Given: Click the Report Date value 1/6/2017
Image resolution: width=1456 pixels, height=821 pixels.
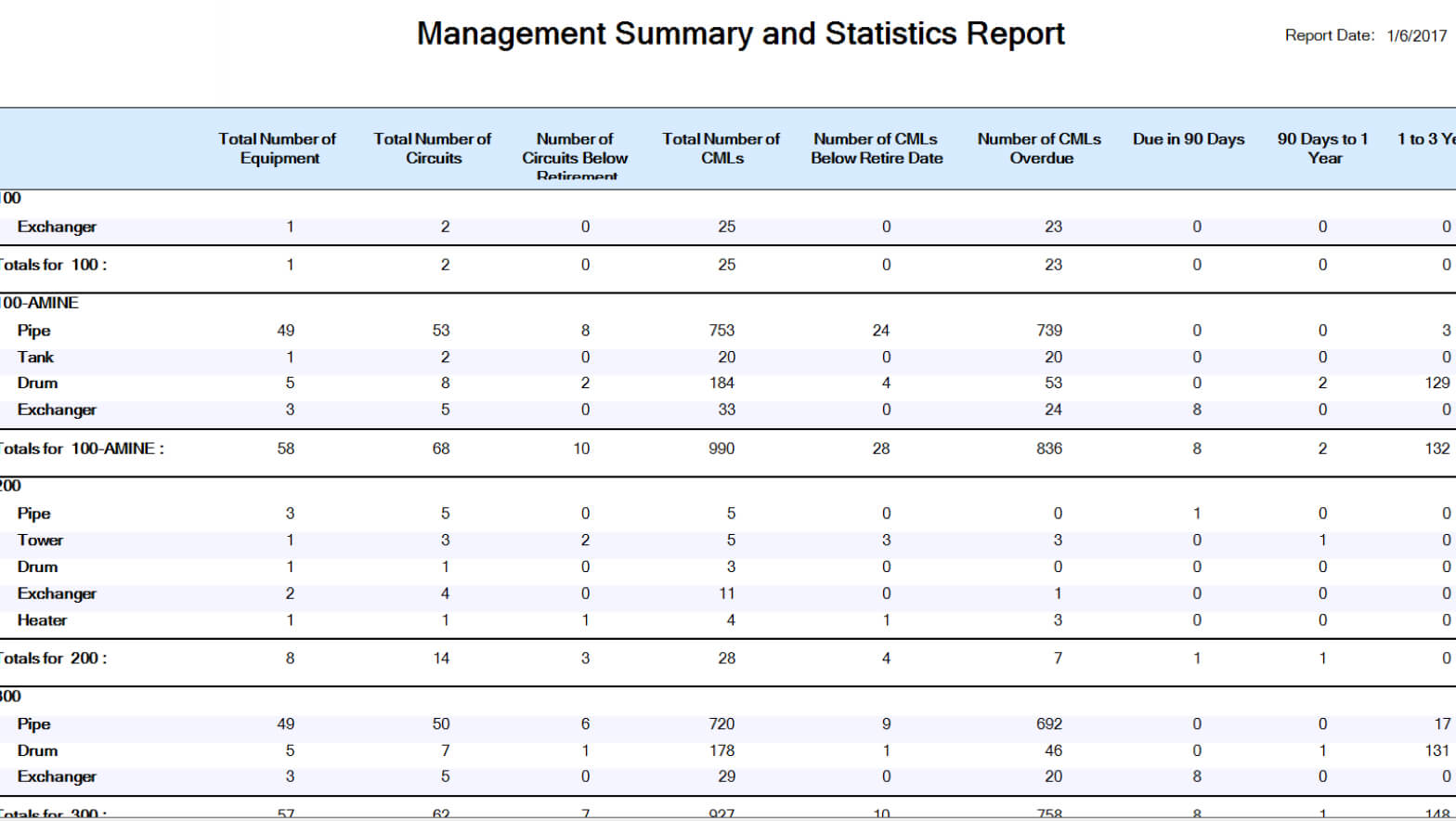Looking at the screenshot, I should (x=1416, y=35).
